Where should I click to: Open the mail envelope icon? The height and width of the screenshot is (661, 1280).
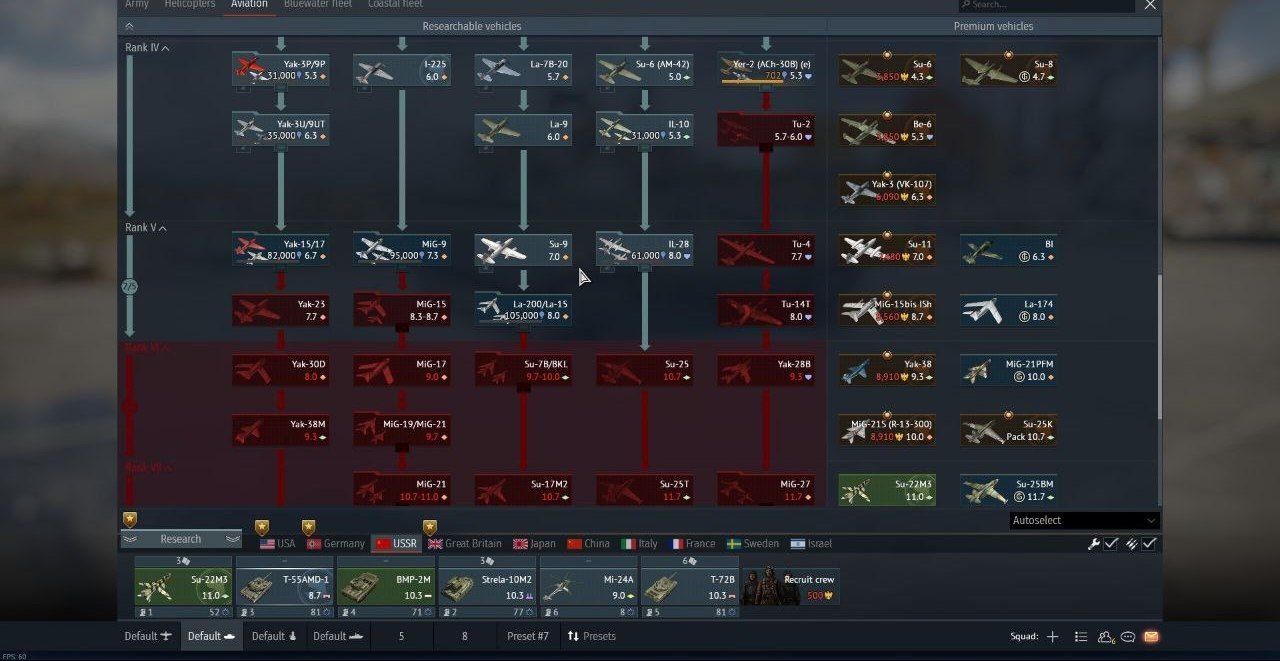[1151, 636]
